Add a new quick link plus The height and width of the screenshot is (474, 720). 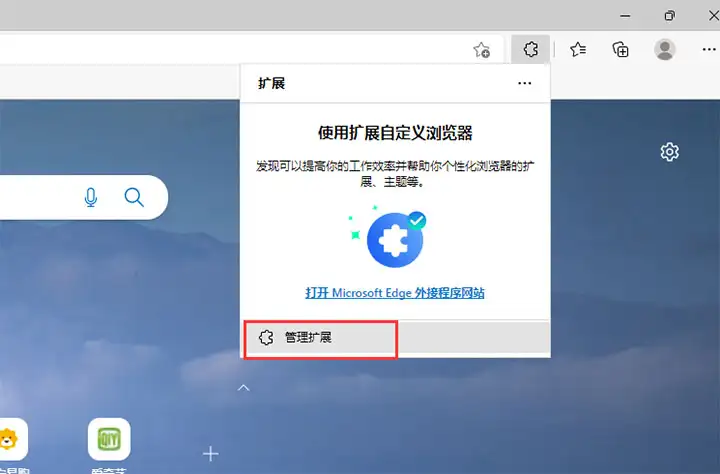211,454
